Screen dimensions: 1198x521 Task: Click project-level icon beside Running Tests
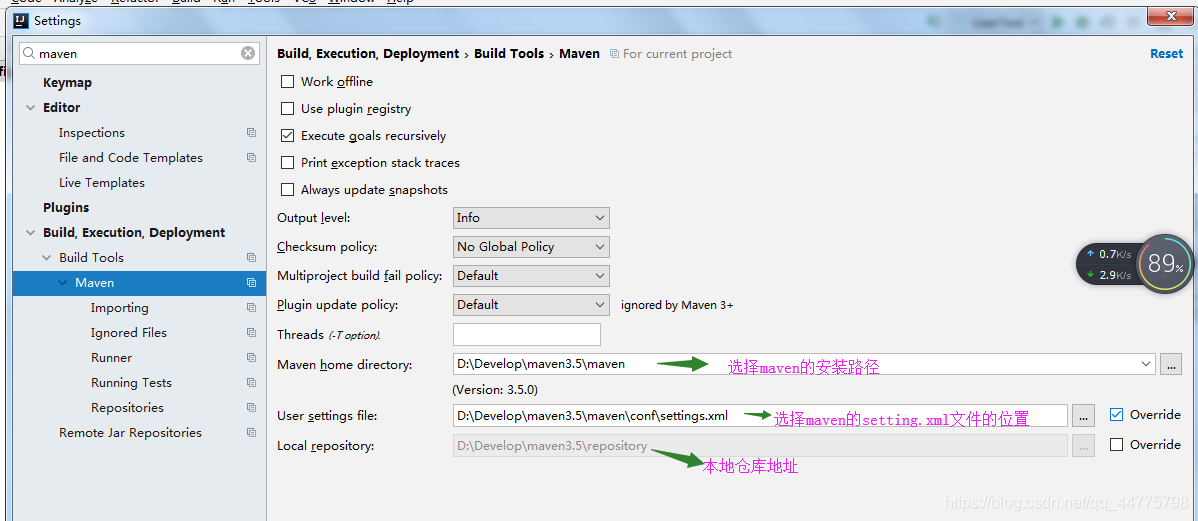[x=251, y=383]
